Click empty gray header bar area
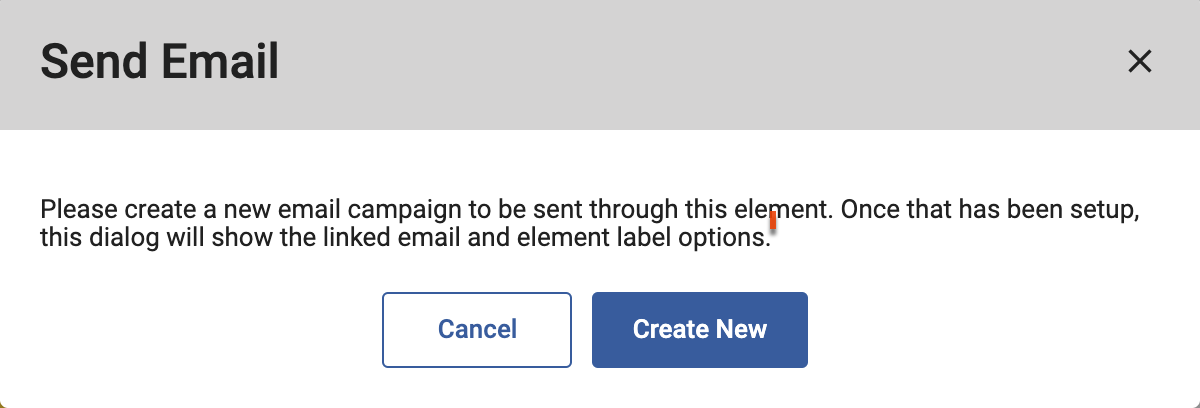 pyautogui.click(x=700, y=63)
